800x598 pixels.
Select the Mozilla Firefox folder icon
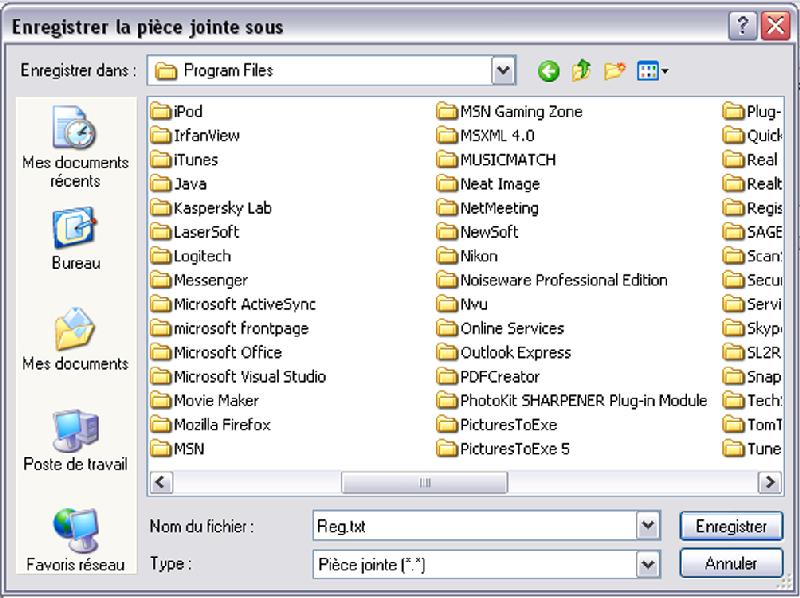coord(160,424)
